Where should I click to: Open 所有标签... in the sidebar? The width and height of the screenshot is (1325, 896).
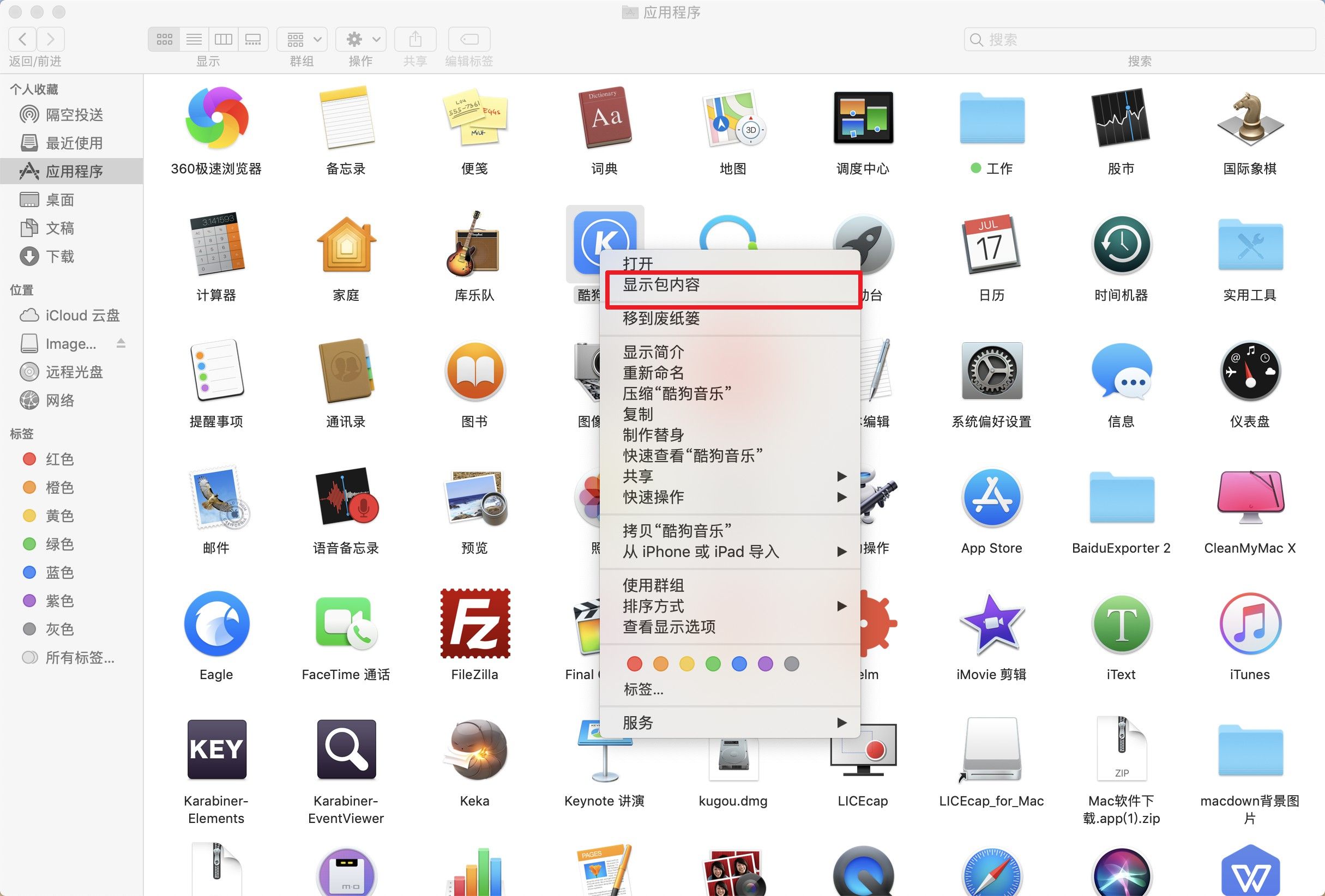pos(71,657)
